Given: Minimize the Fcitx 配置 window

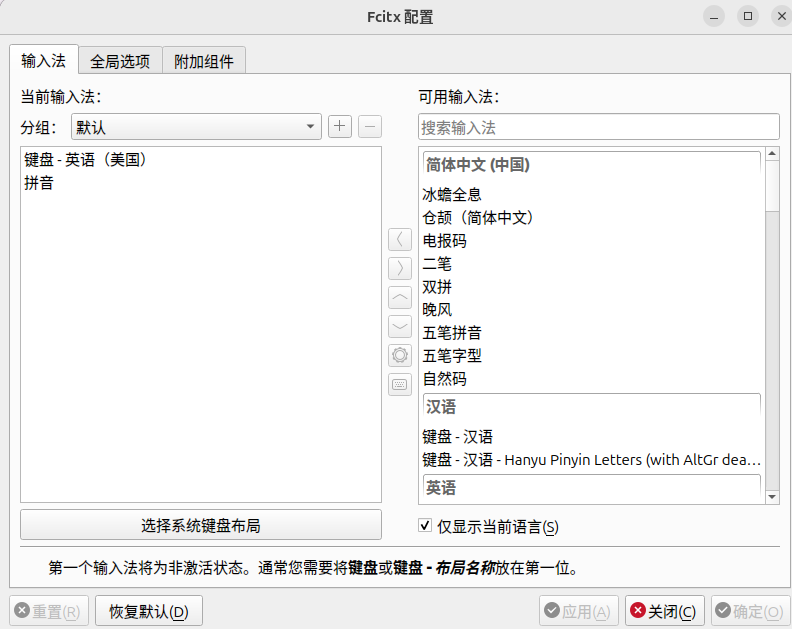Looking at the screenshot, I should point(714,17).
